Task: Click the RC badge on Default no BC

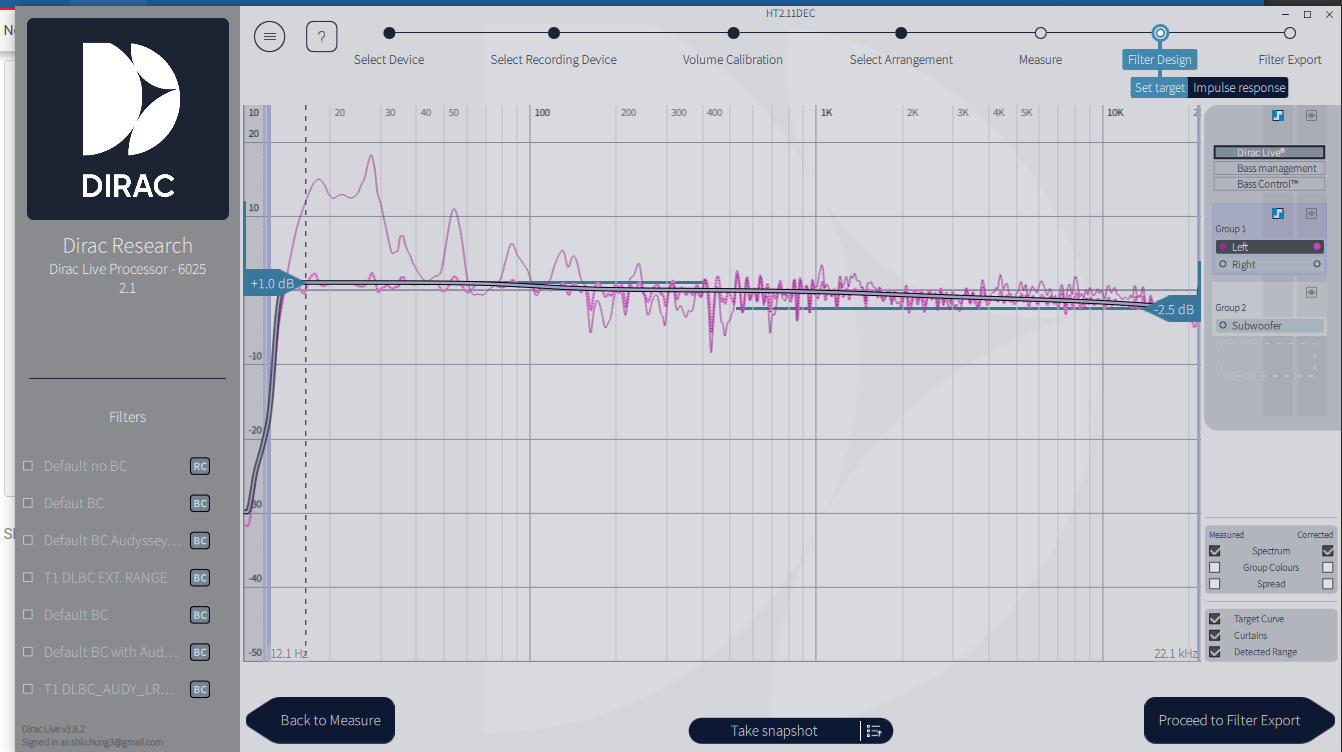Action: [200, 466]
